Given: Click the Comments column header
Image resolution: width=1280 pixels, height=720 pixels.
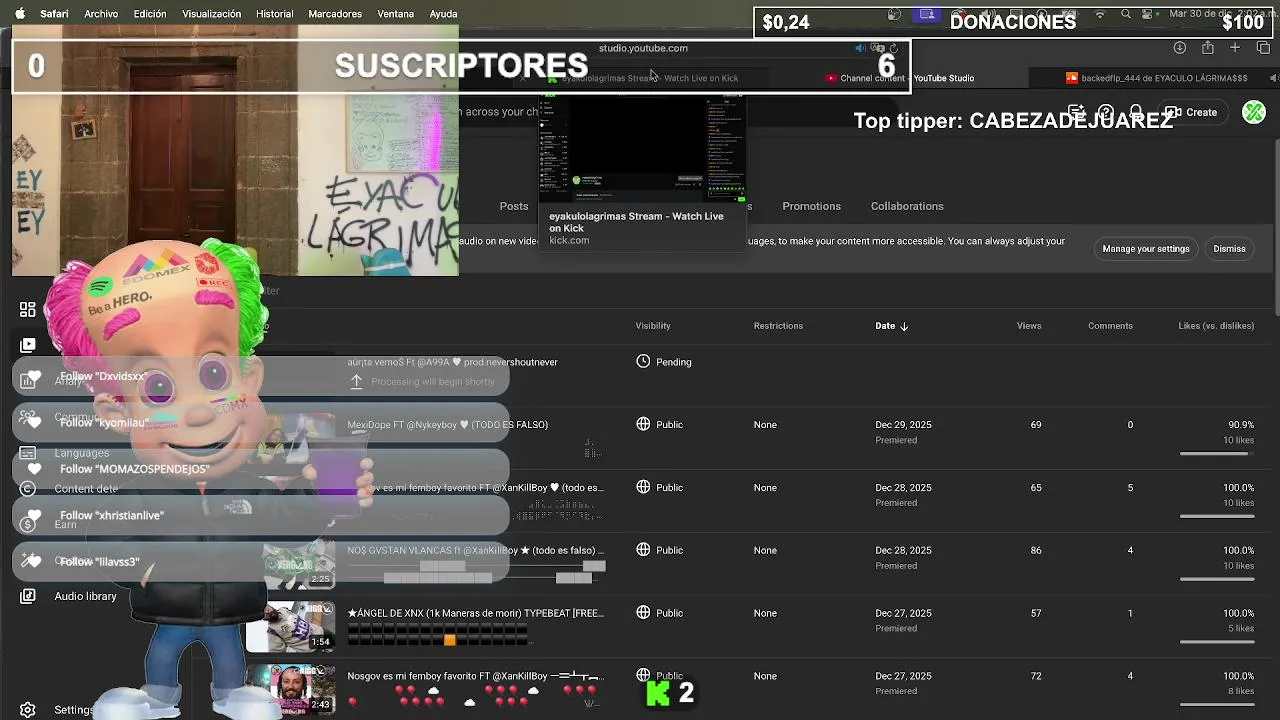Looking at the screenshot, I should (x=1110, y=326).
